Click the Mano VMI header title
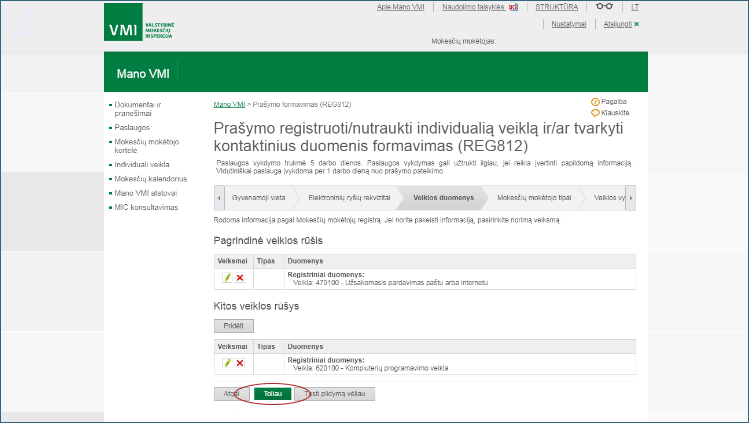 (143, 74)
